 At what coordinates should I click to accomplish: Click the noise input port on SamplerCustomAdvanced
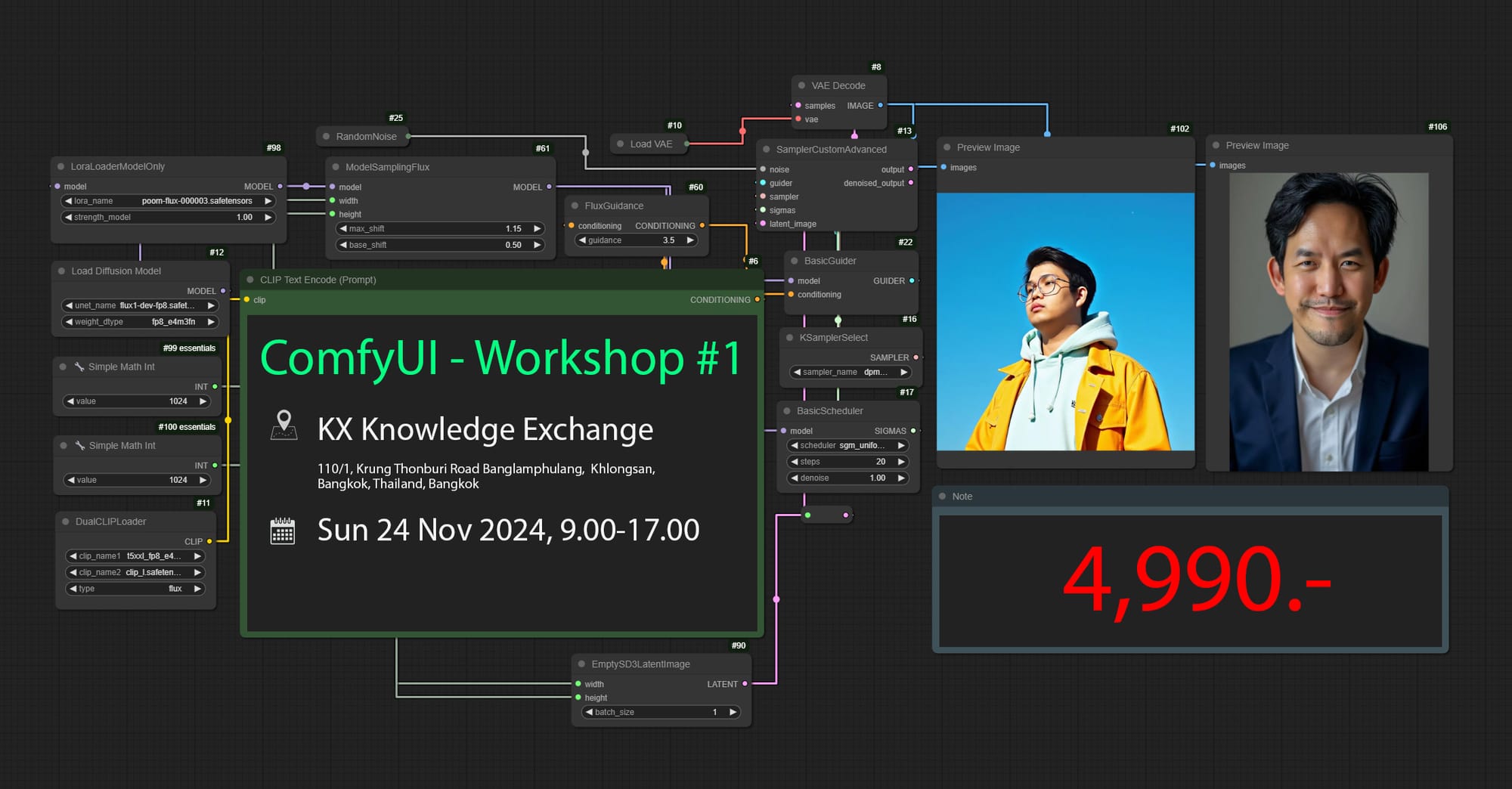tap(763, 169)
